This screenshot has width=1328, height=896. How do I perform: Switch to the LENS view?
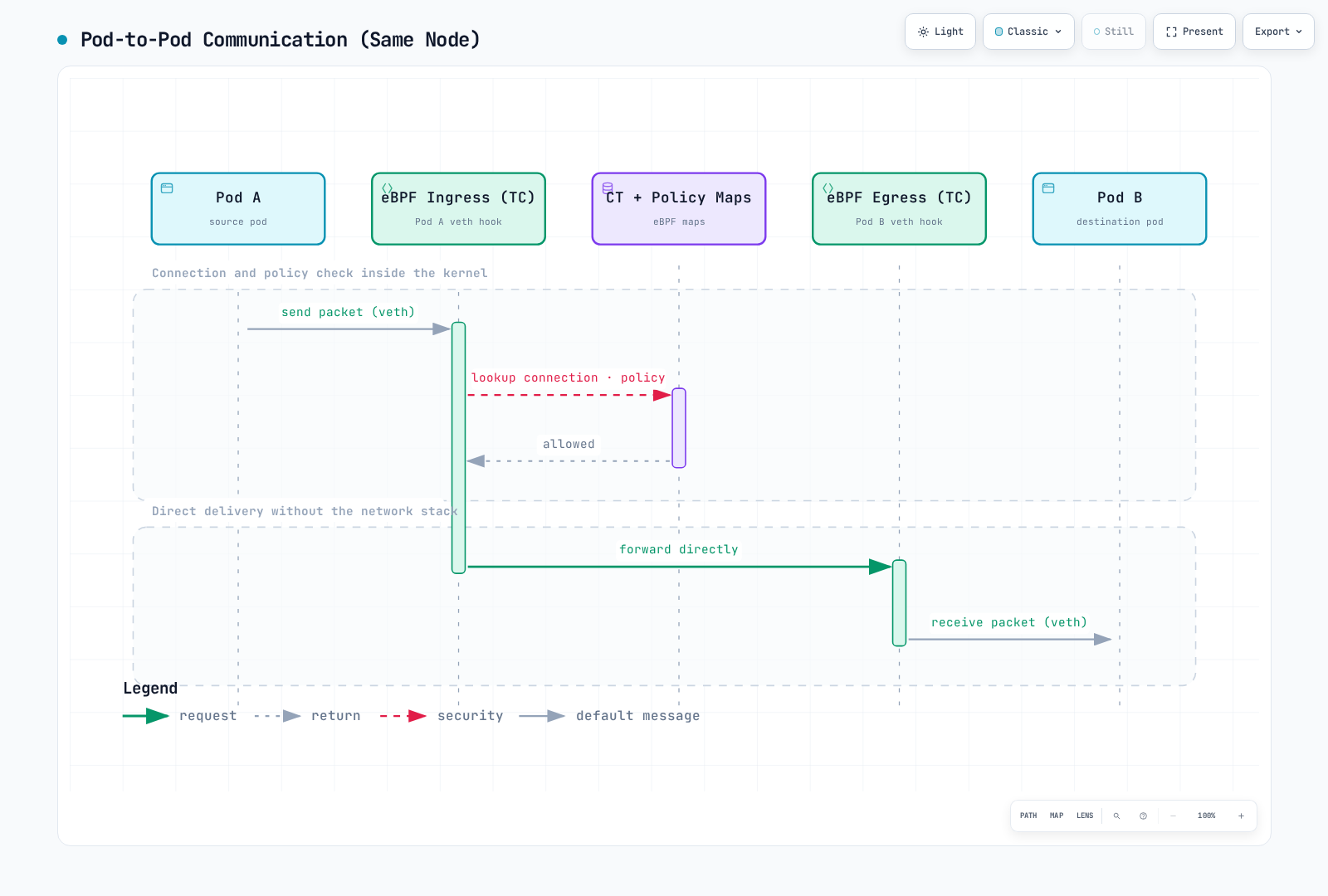click(1085, 816)
